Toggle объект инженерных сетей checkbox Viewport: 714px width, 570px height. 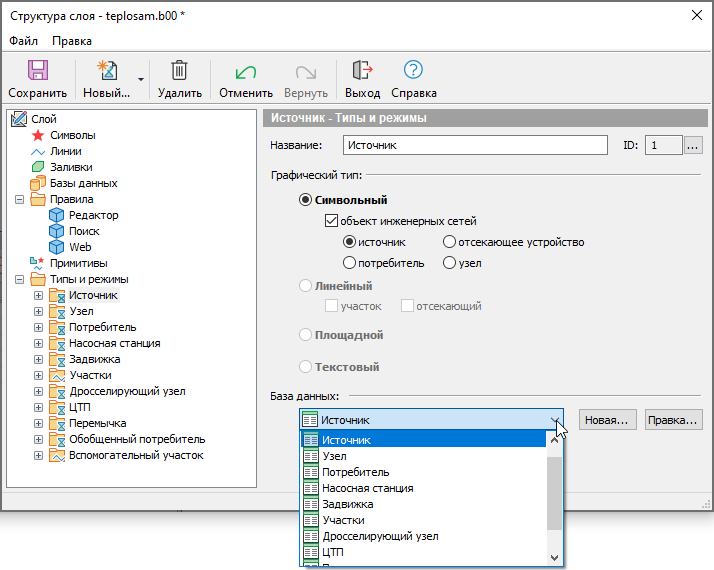click(x=332, y=221)
